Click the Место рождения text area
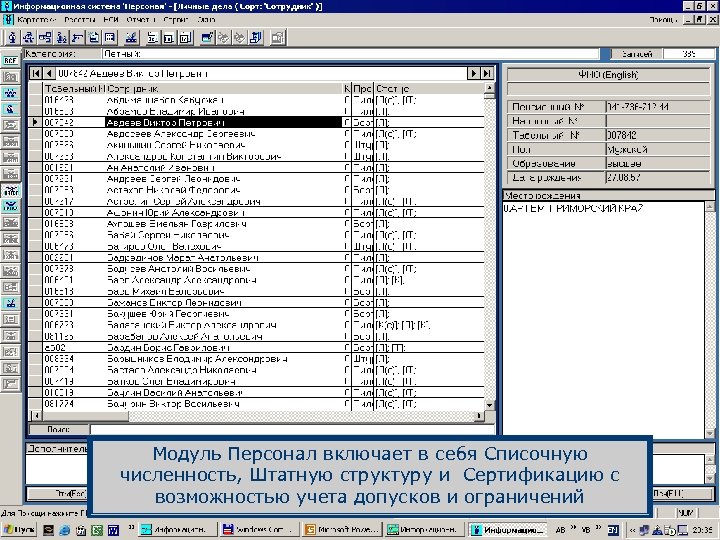Viewport: 720px width, 540px height. (x=604, y=319)
